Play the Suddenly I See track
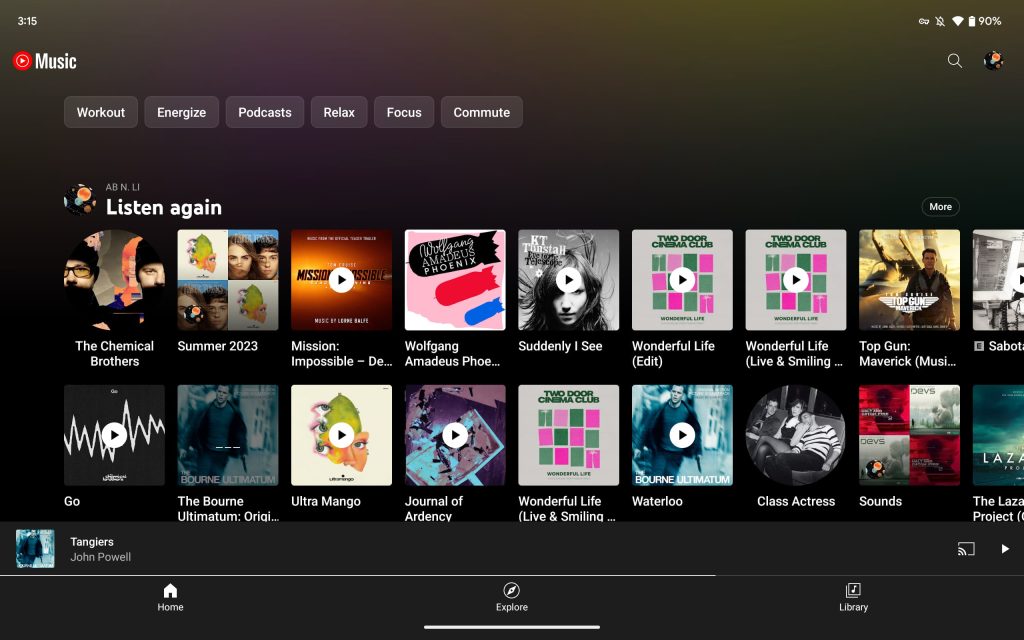1024x640 pixels. (568, 280)
